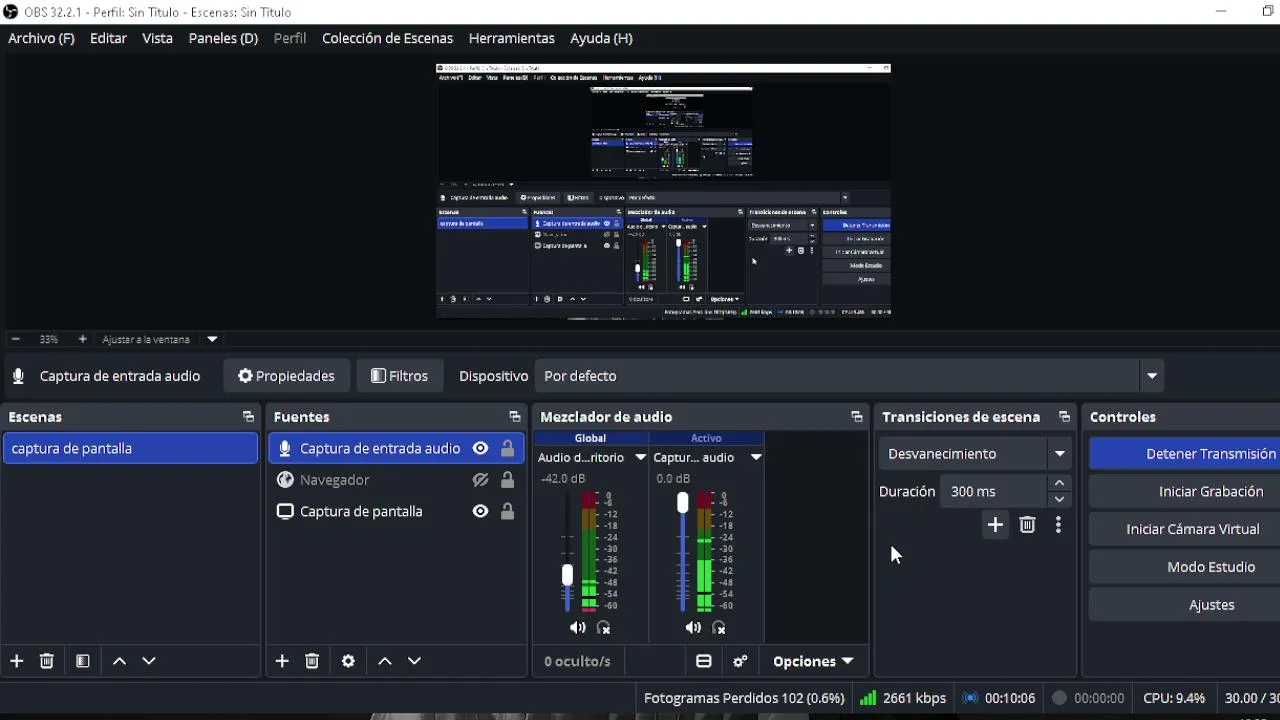Move source down arrow in Fuentes

coord(414,661)
